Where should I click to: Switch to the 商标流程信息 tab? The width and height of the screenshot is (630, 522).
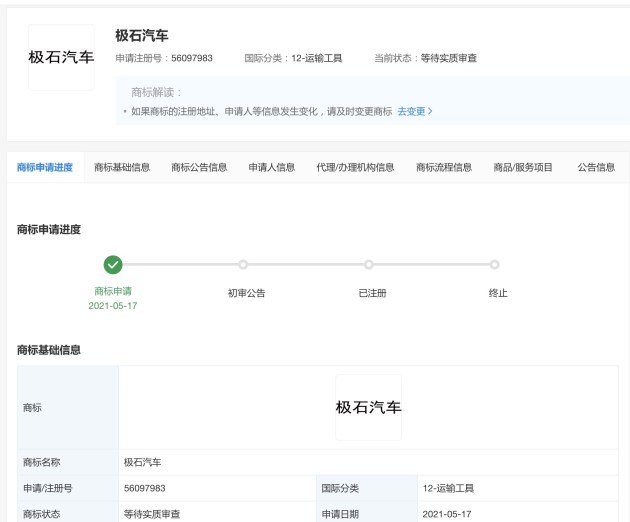pos(444,167)
